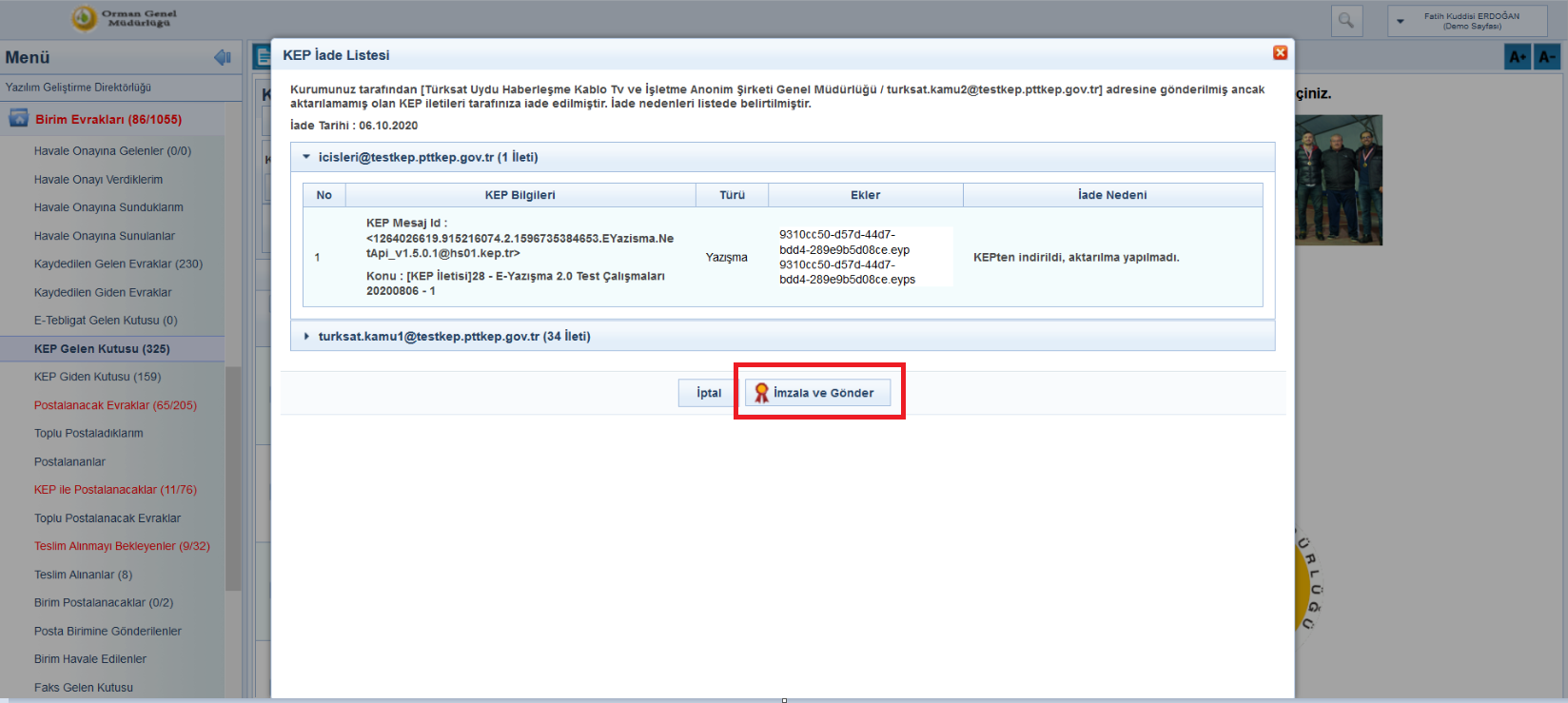Image resolution: width=1568 pixels, height=703 pixels.
Task: Open the Fatih Kuddisi ERDOĞAN user dropdown
Action: [x=1401, y=21]
